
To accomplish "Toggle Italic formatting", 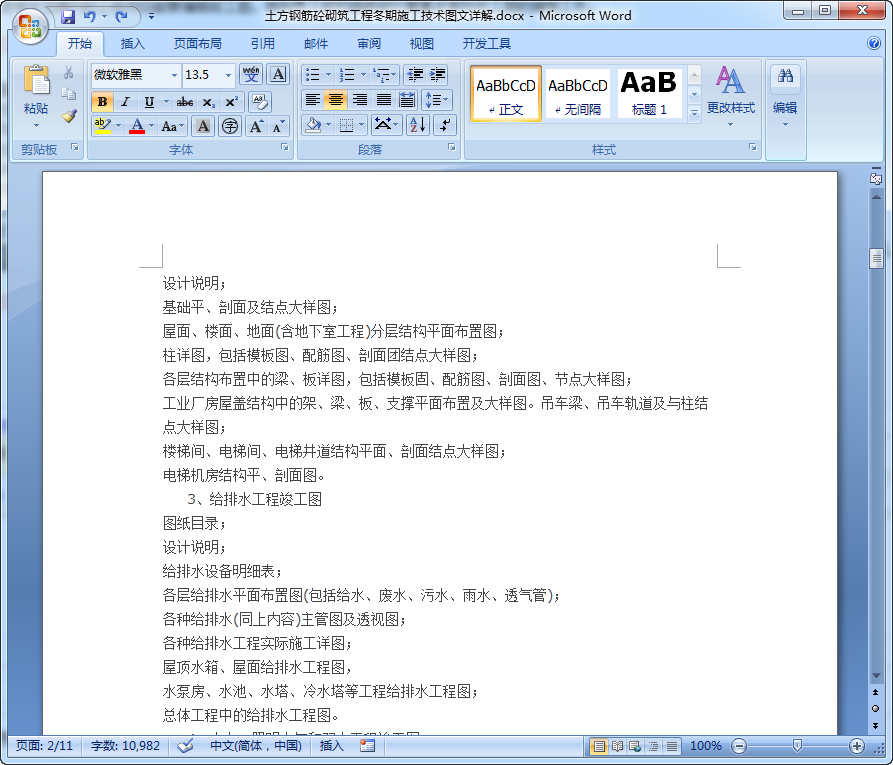I will (125, 102).
